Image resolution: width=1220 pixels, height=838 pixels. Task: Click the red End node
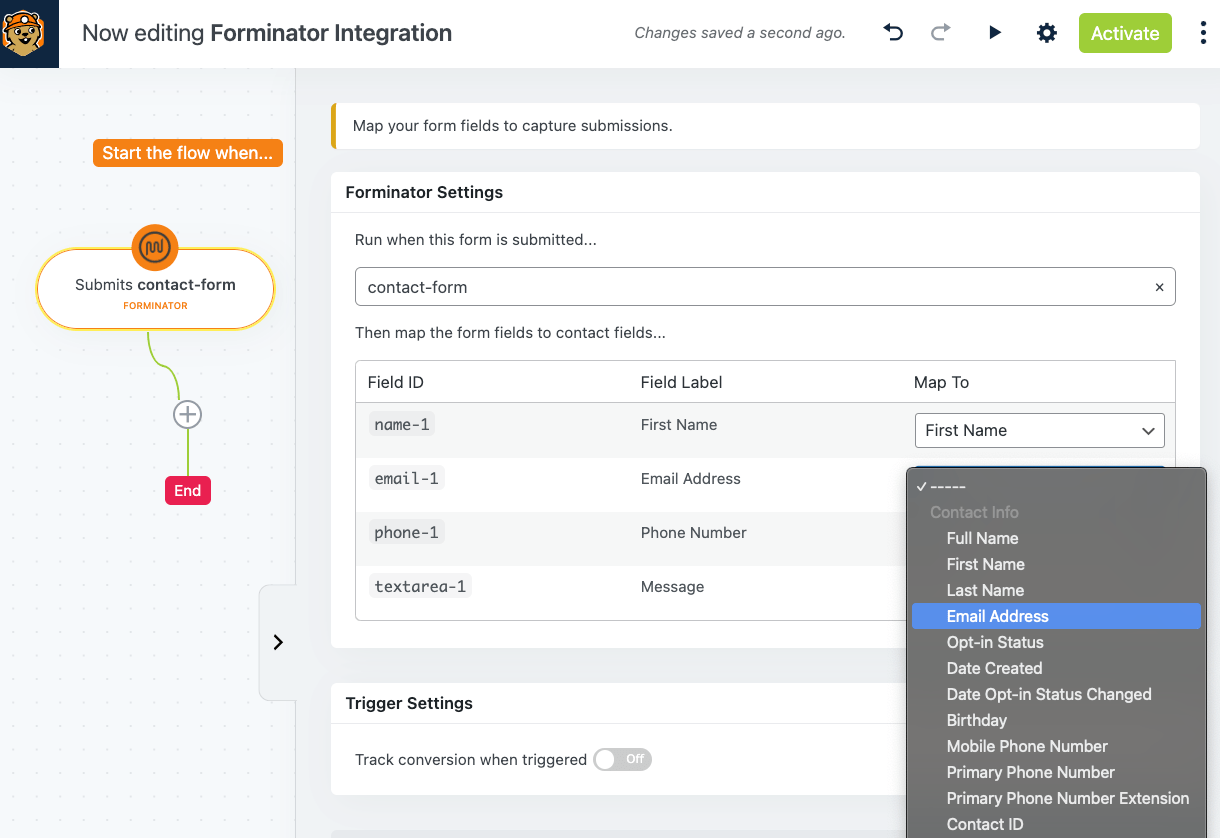coord(188,490)
